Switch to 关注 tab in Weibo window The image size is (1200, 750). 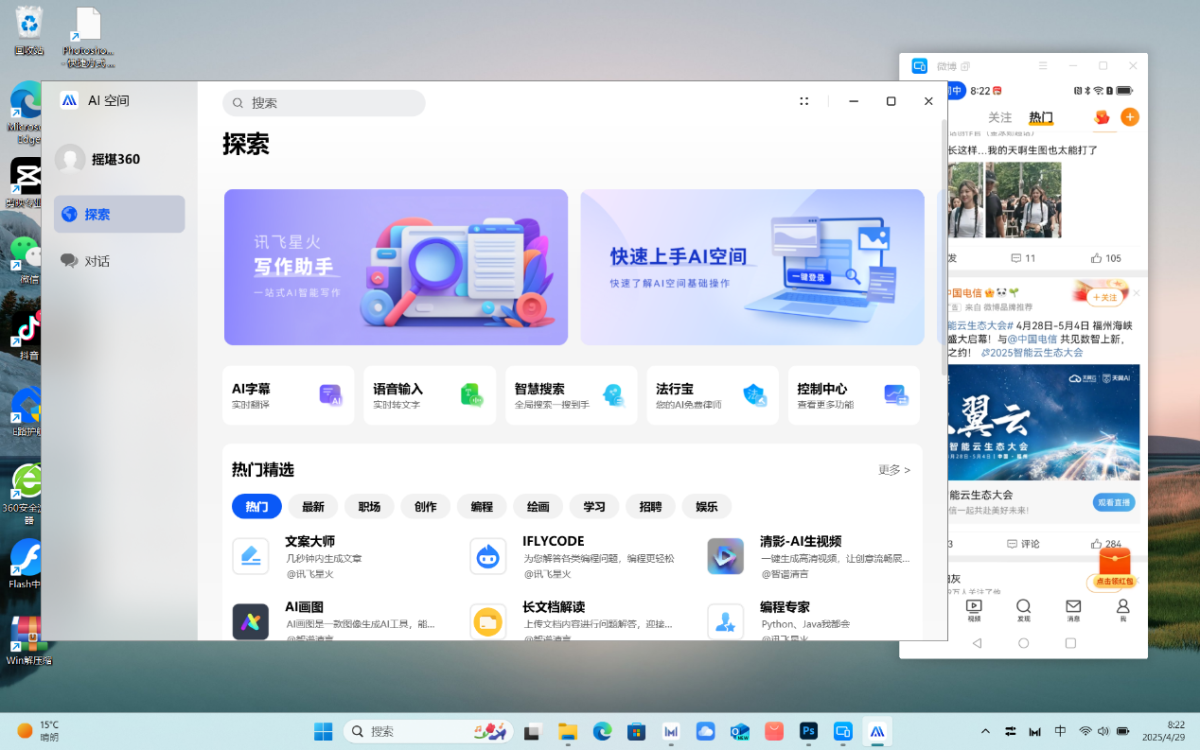(1000, 118)
